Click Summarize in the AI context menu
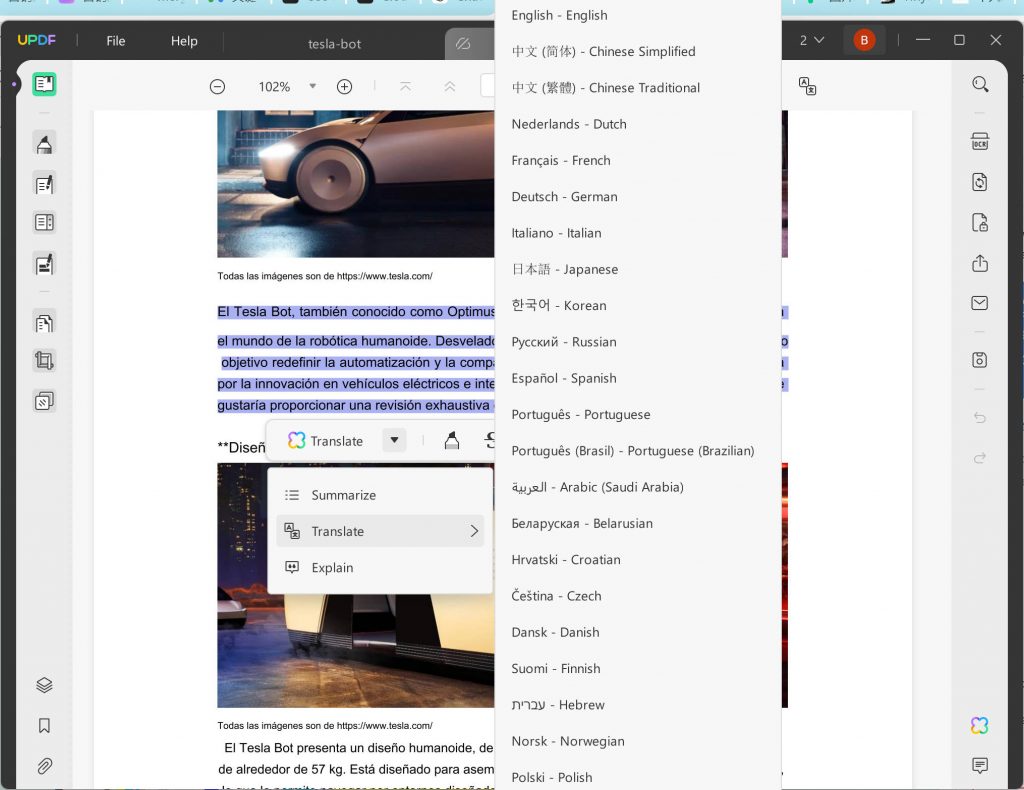The height and width of the screenshot is (790, 1024). 344,495
